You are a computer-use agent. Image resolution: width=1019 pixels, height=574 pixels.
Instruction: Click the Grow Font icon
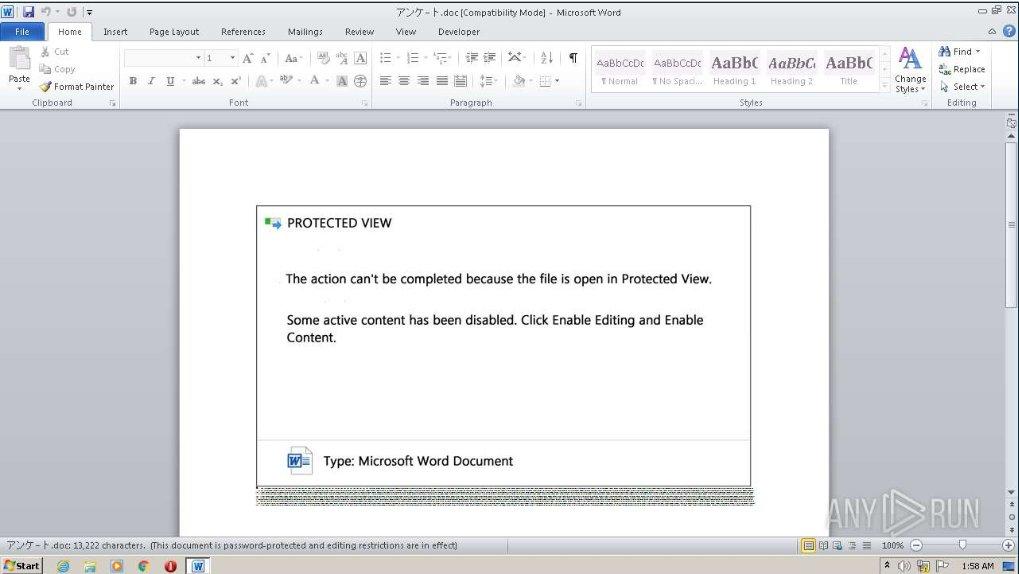[x=248, y=58]
